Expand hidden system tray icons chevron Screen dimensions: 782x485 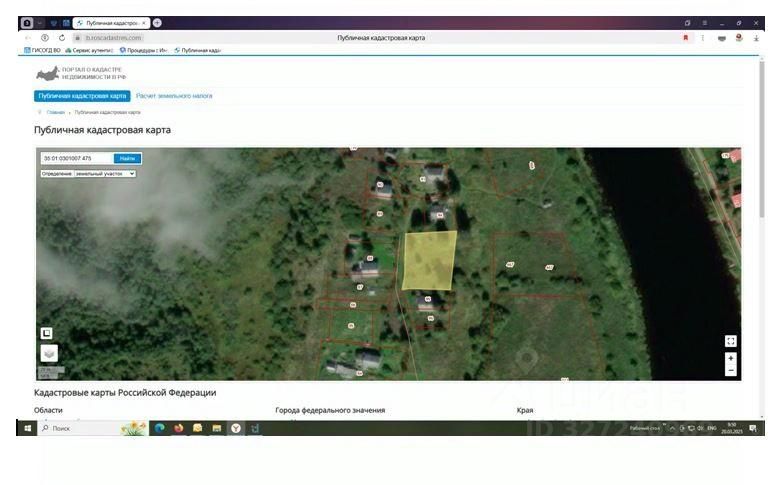(672, 428)
